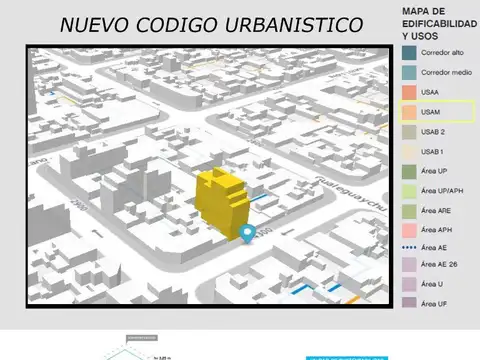The image size is (480, 360).
Task: Click the 'NUEVO CODIGO URBANISTICO' title
Action: [x=211, y=25]
